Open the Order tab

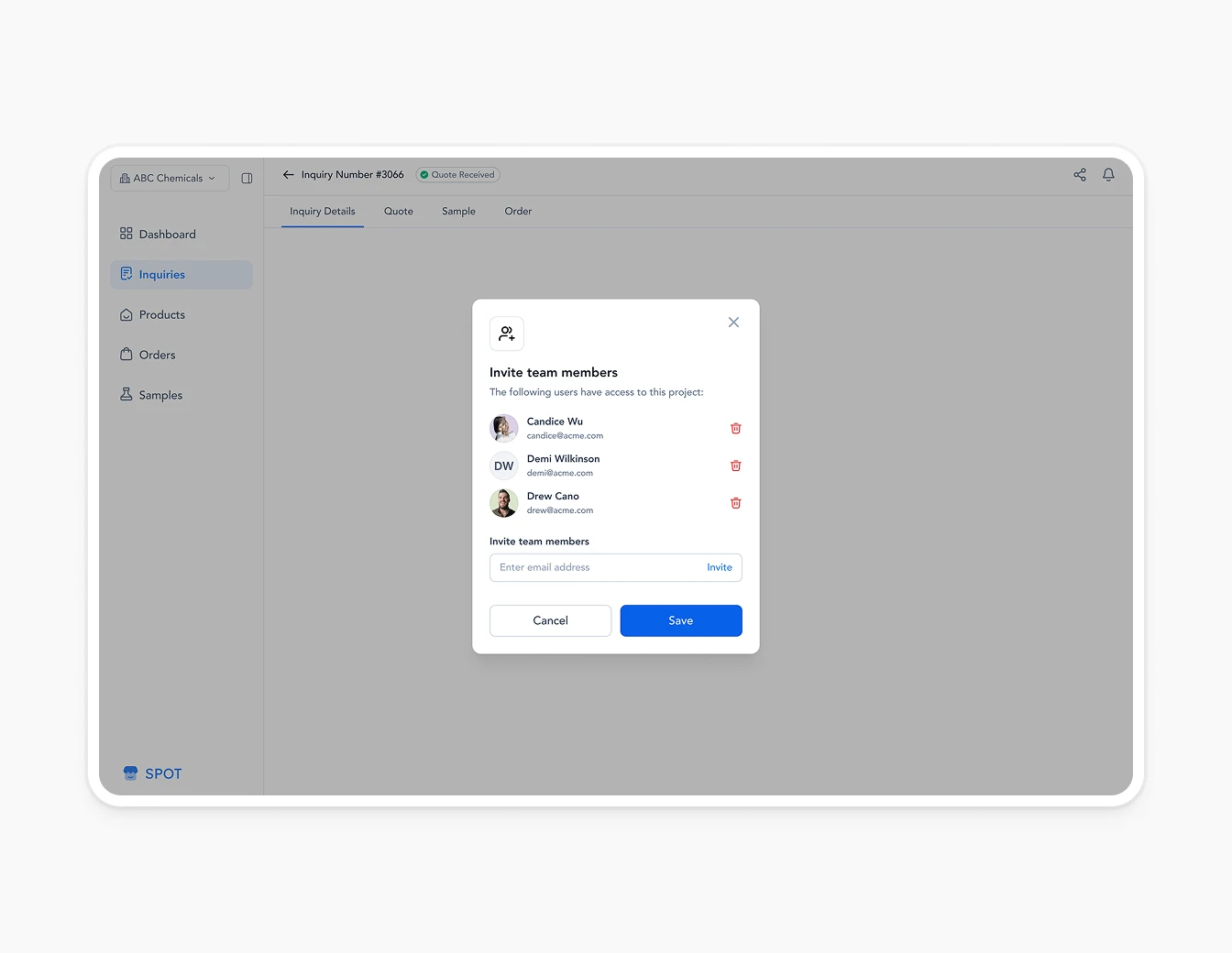pyautogui.click(x=518, y=211)
